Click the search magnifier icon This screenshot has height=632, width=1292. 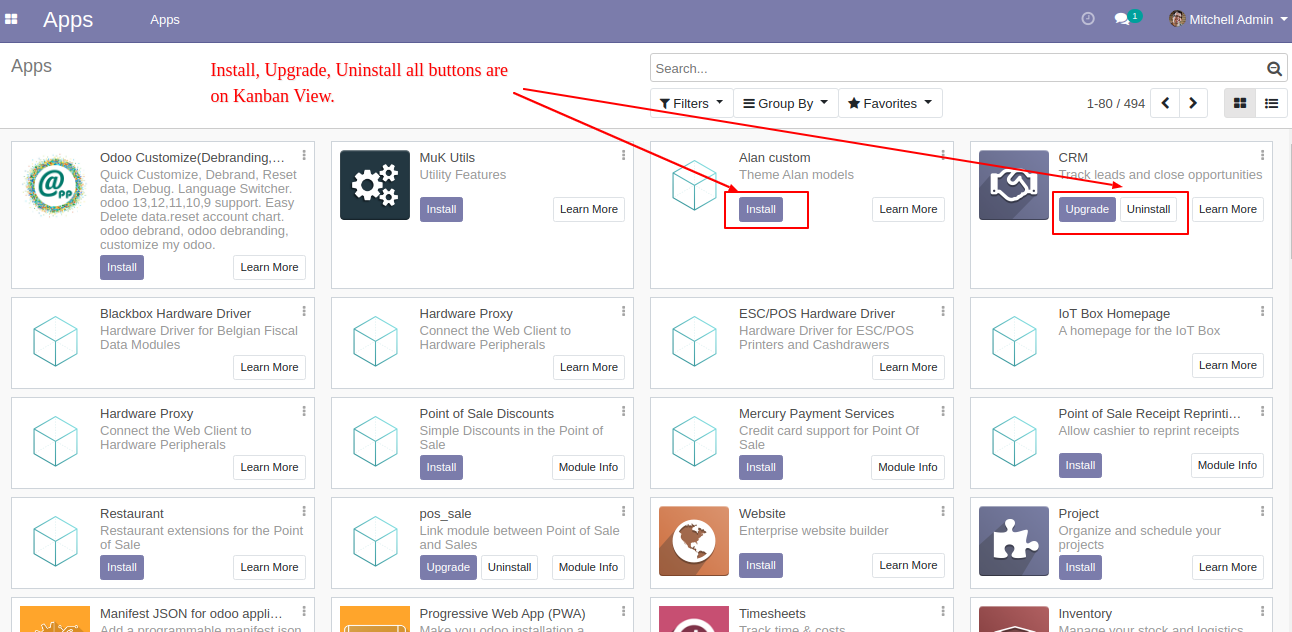tap(1274, 69)
